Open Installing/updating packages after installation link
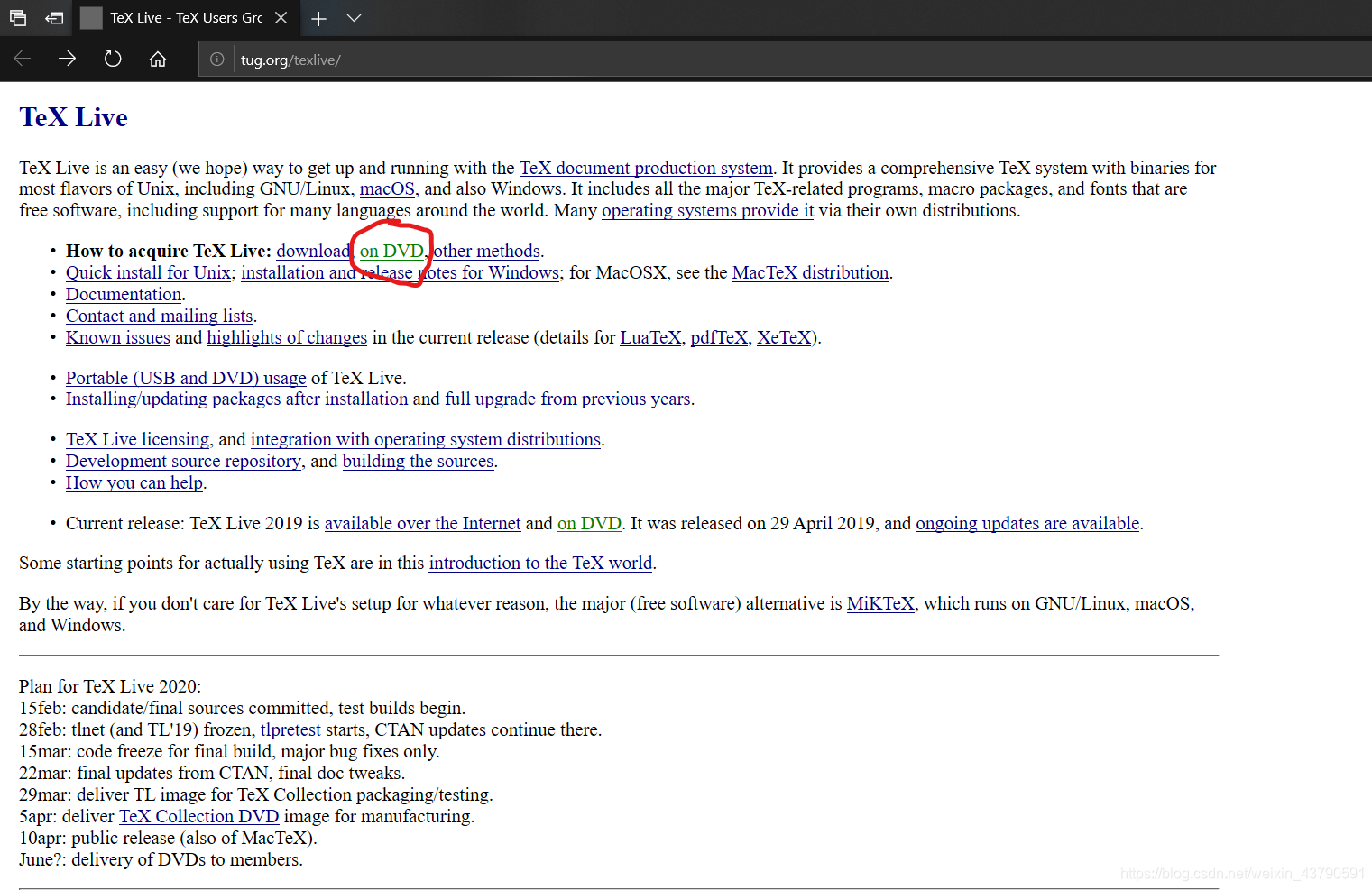 [x=236, y=399]
